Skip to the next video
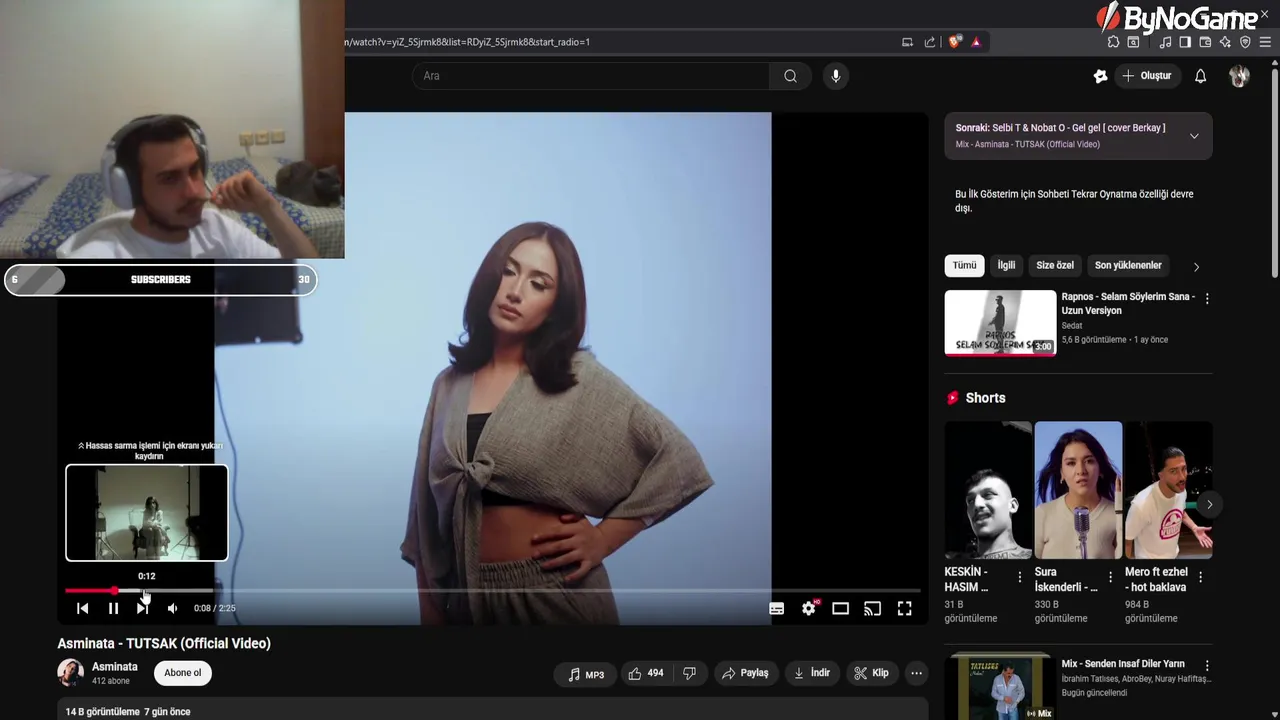Viewport: 1280px width, 720px height. pyautogui.click(x=142, y=608)
